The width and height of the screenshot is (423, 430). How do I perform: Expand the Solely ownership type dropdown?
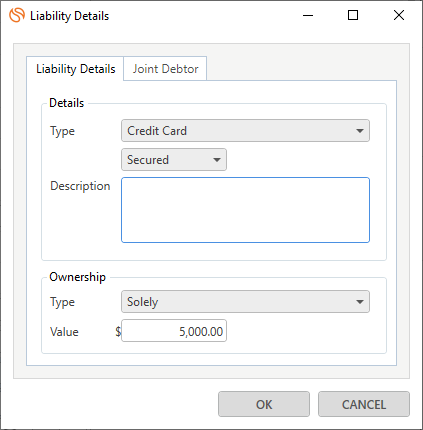pos(245,302)
